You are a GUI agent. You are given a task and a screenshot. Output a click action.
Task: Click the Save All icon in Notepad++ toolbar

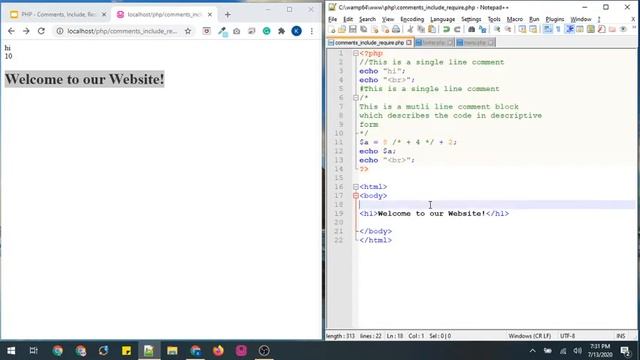coord(363,29)
